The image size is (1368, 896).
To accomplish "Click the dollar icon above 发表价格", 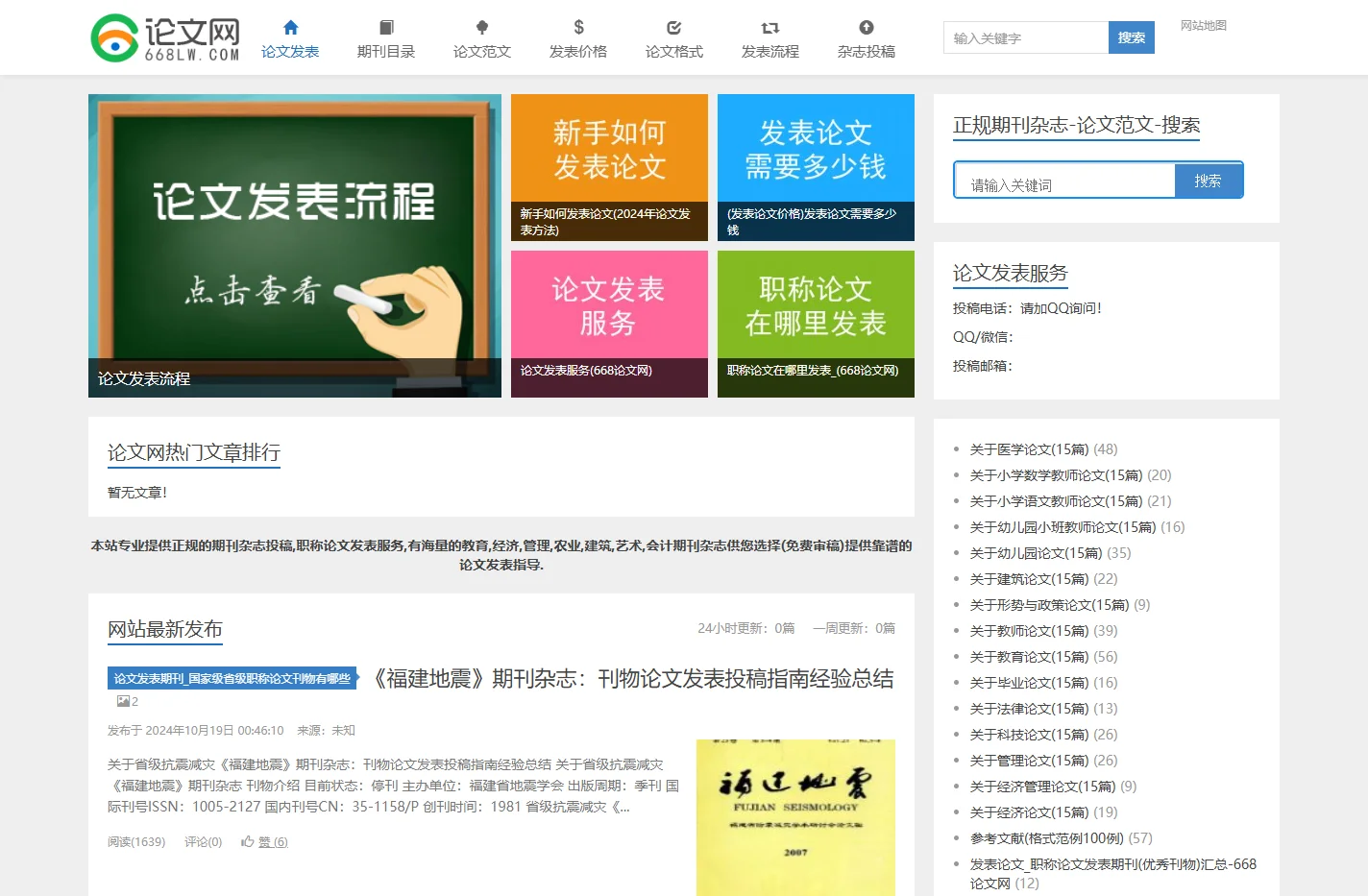I will coord(578,27).
